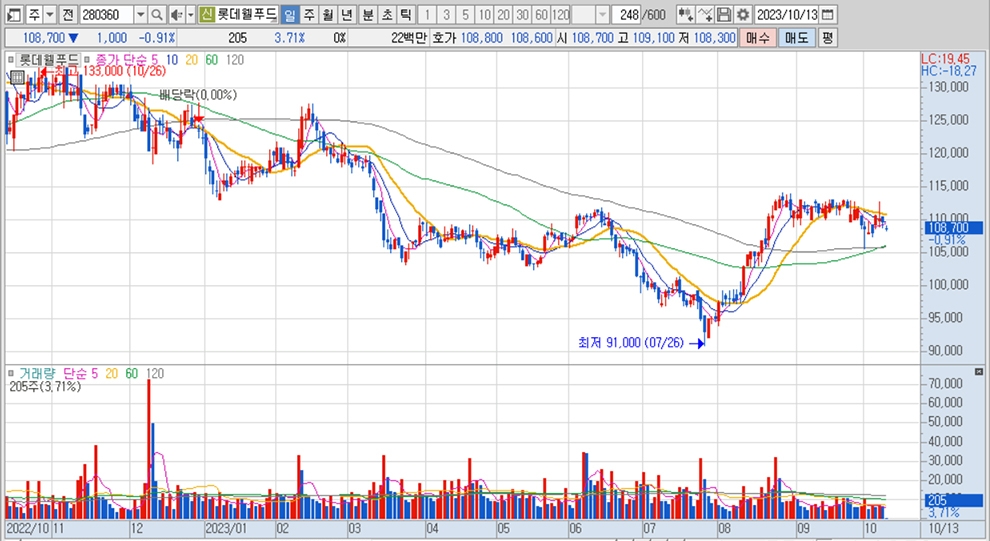
Task: Click the 매수 buy button
Action: [759, 37]
